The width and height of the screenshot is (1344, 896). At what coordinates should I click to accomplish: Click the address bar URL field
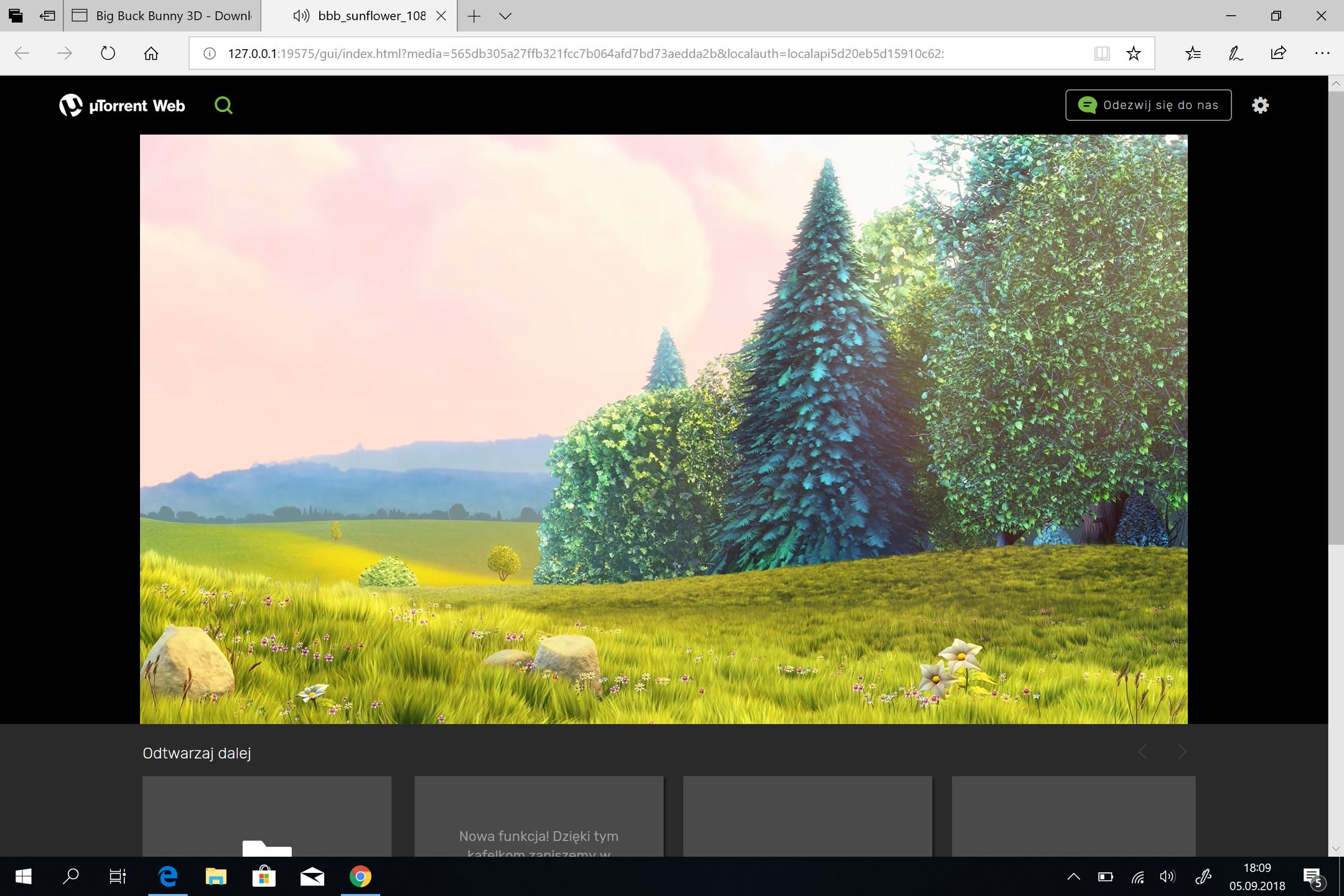coord(585,54)
